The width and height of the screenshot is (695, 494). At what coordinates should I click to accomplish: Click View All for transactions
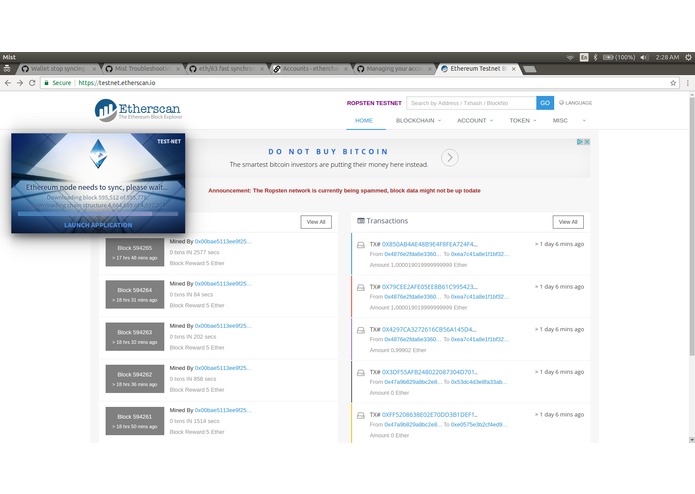coord(568,222)
